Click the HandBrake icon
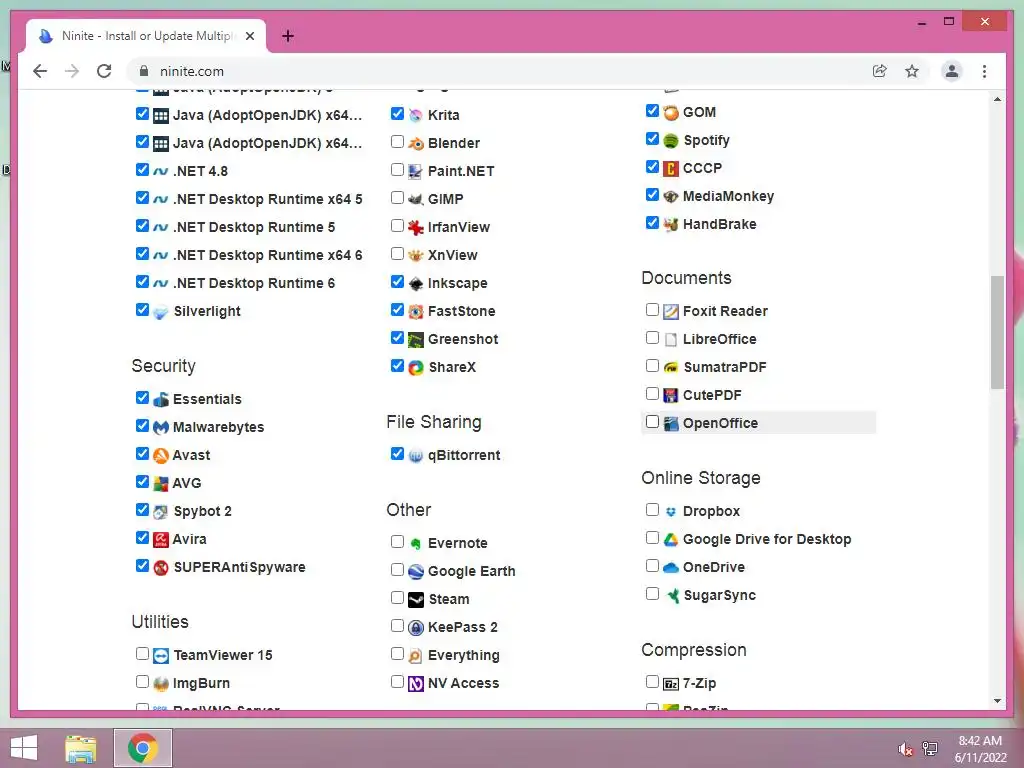This screenshot has height=768, width=1024. point(671,225)
